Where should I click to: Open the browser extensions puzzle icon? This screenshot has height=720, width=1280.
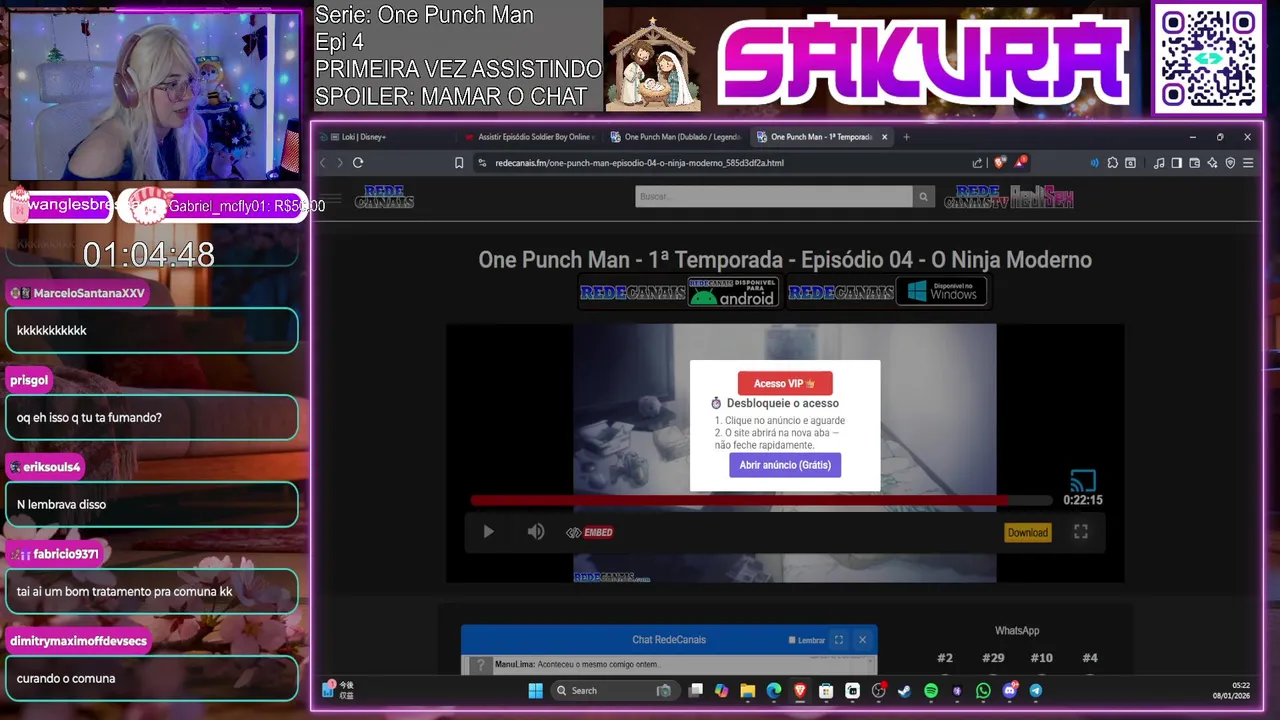click(1112, 163)
